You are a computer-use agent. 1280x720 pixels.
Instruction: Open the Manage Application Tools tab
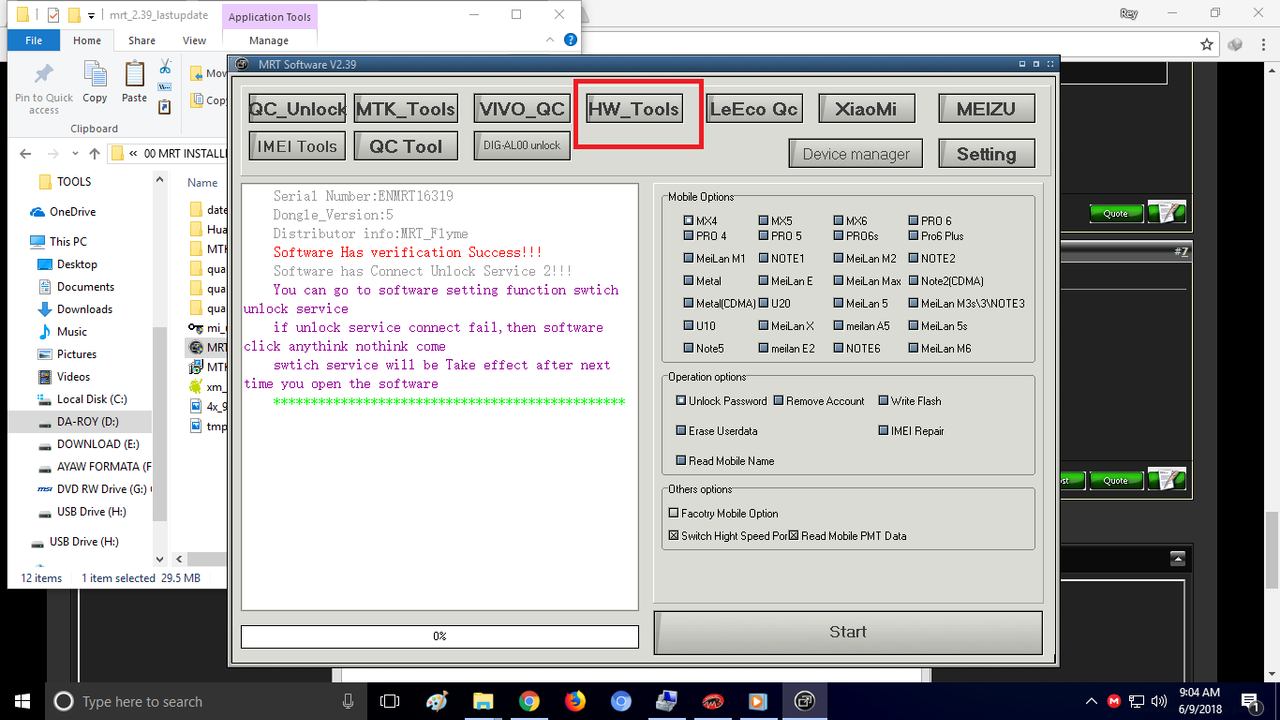pyautogui.click(x=269, y=41)
